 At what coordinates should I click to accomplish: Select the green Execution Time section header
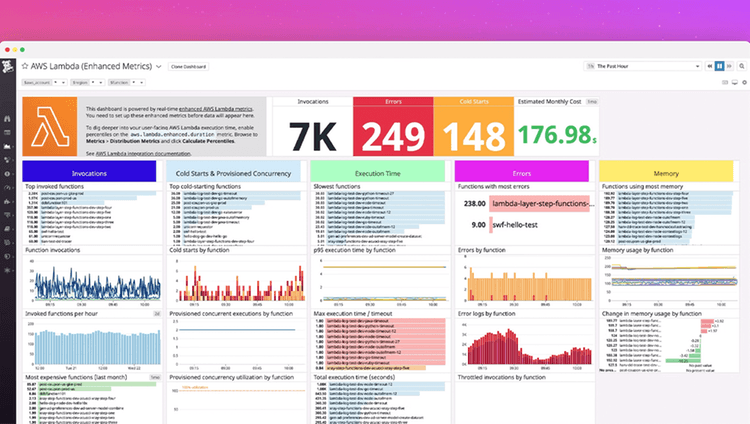pos(377,173)
